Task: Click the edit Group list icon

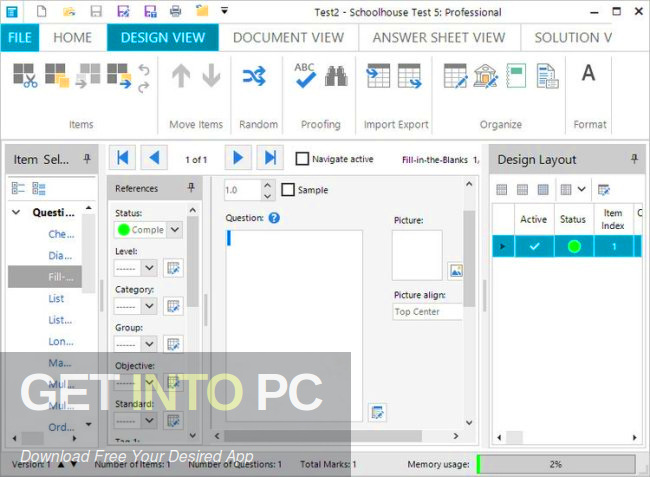Action: click(x=173, y=344)
